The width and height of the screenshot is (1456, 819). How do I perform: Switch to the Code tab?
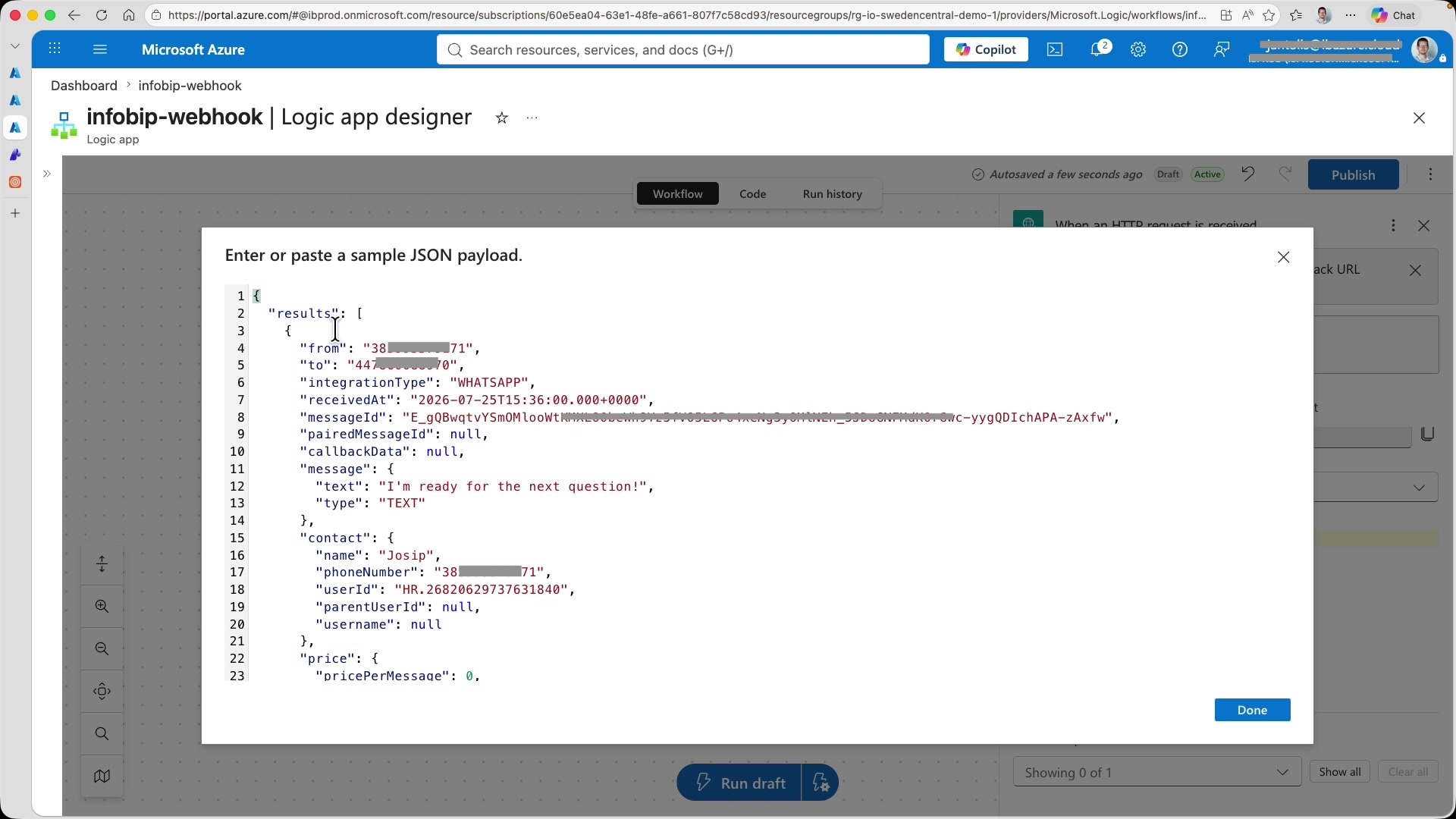tap(752, 193)
